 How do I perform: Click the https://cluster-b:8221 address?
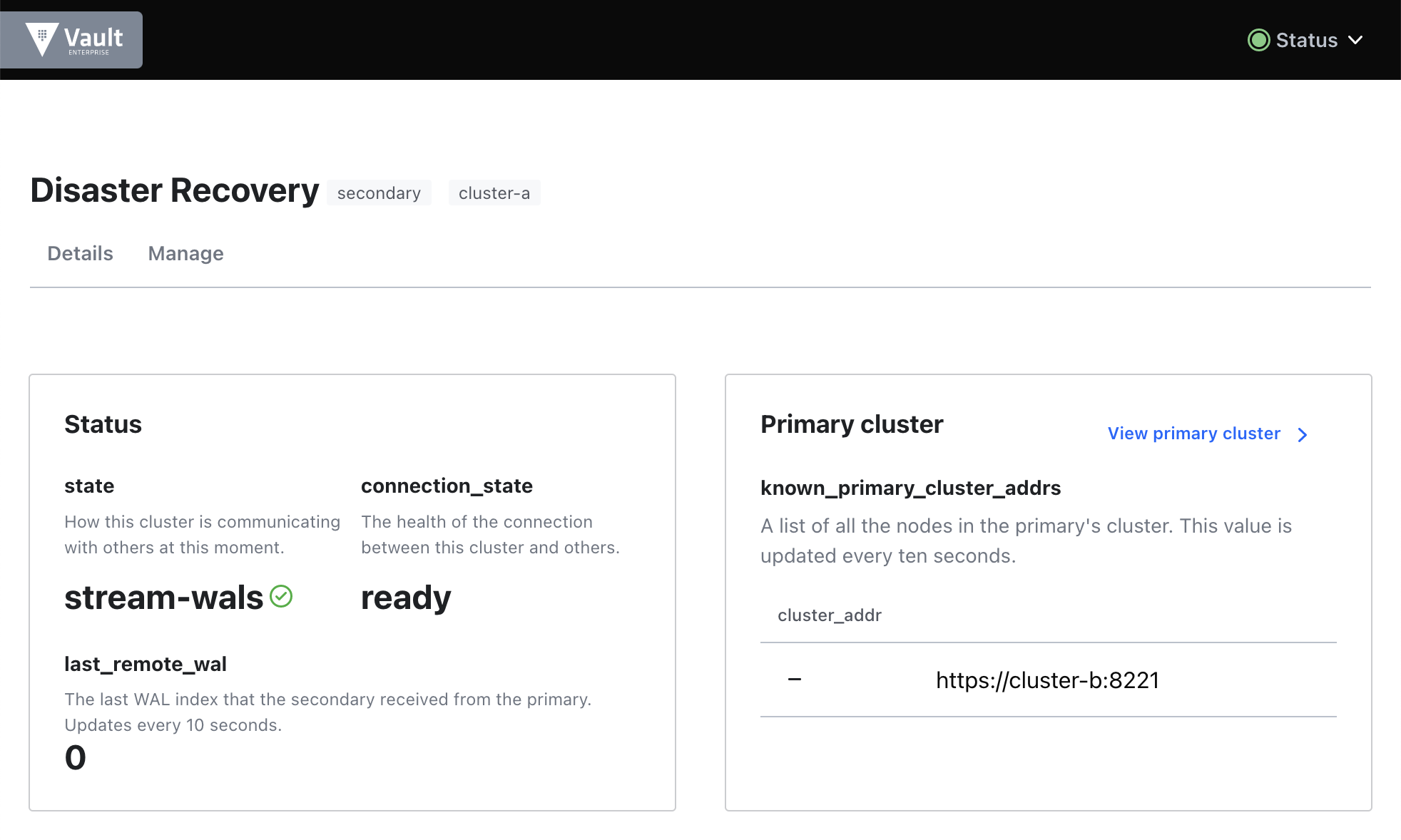point(1047,680)
